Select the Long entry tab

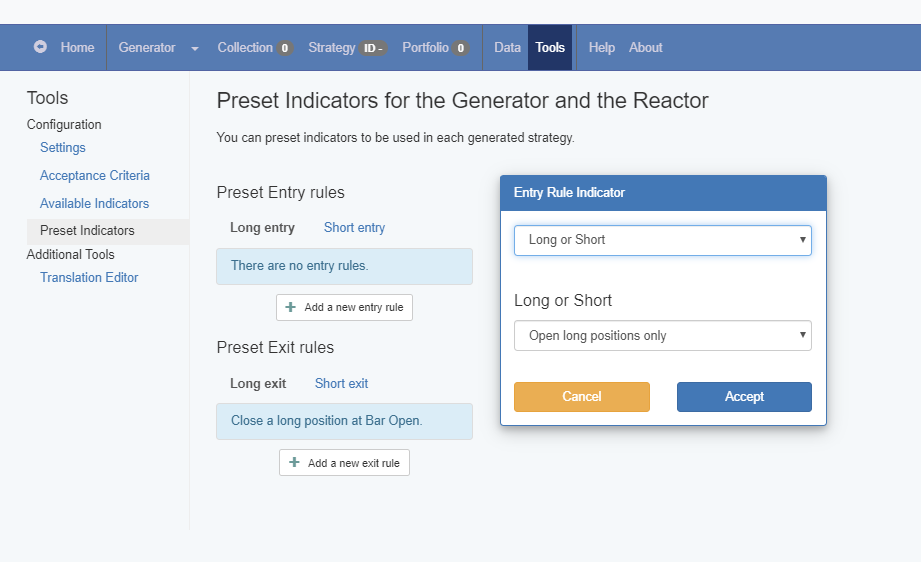tap(263, 228)
